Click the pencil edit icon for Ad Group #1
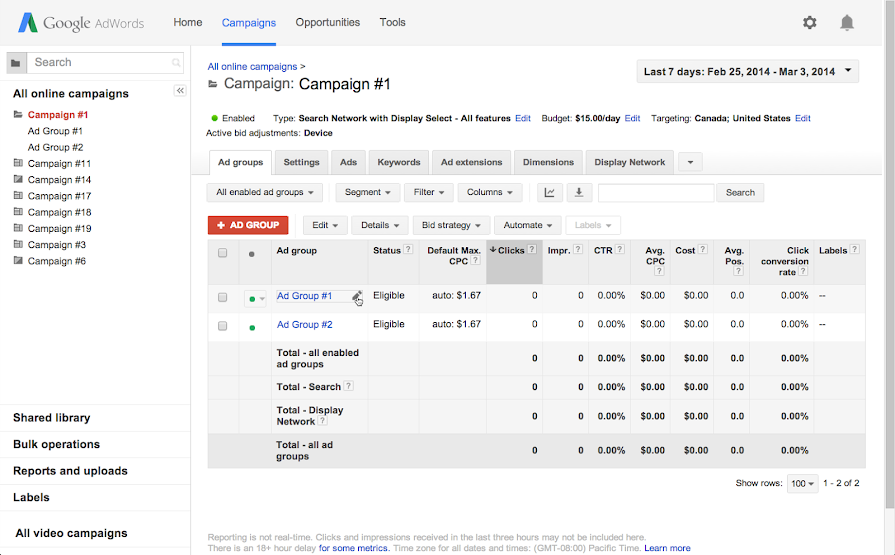 tap(357, 296)
